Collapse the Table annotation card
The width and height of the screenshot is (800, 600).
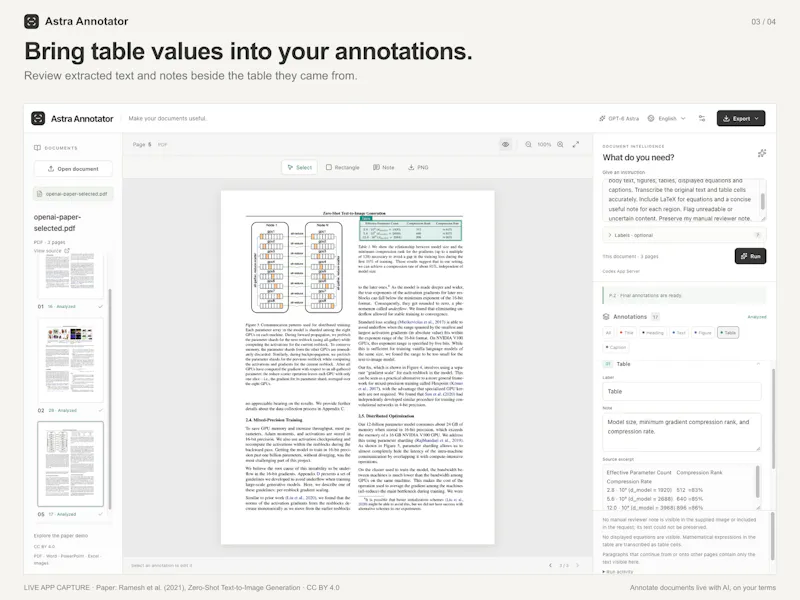[x=758, y=364]
